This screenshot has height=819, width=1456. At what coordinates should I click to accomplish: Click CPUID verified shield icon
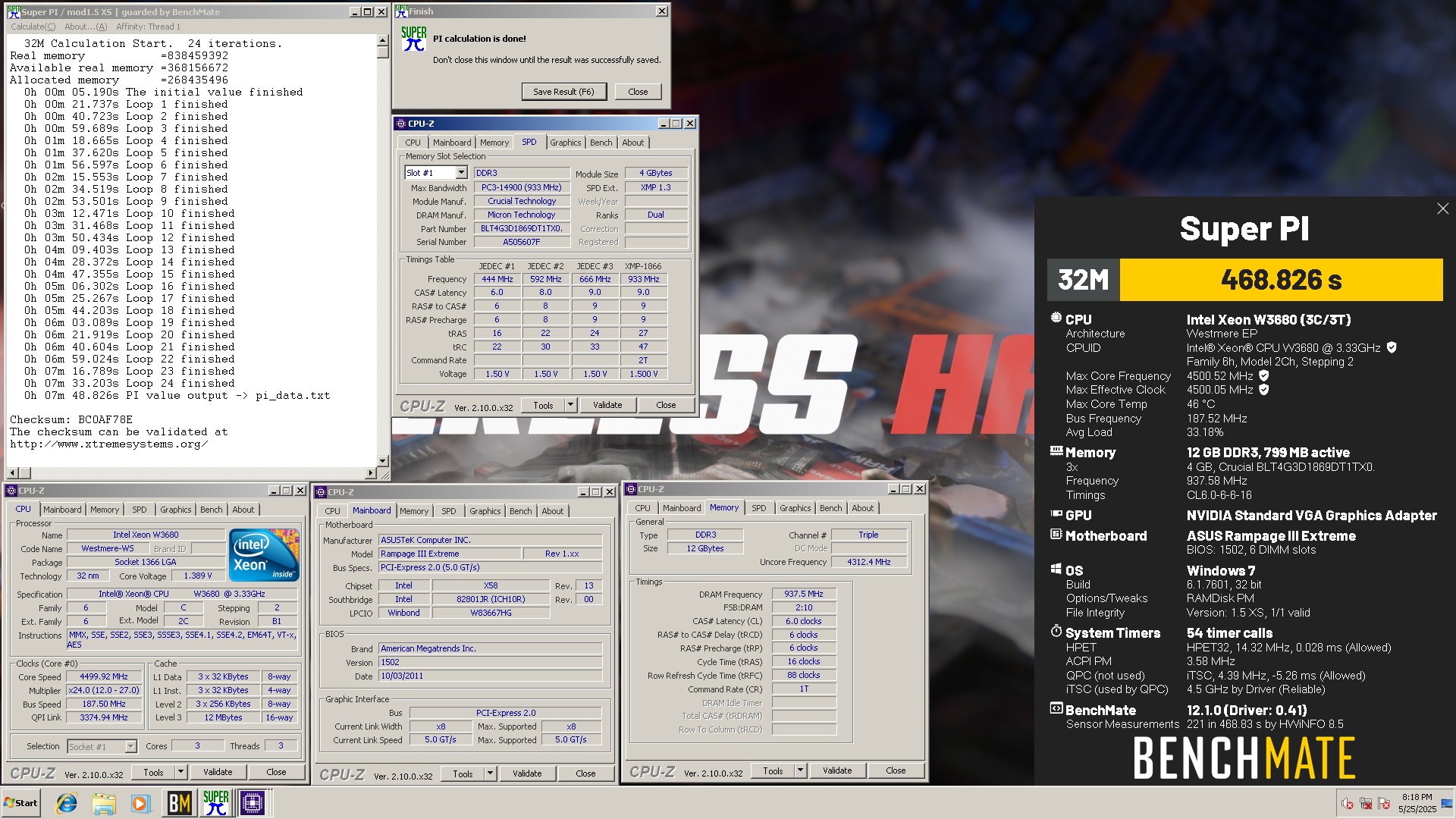1392,347
